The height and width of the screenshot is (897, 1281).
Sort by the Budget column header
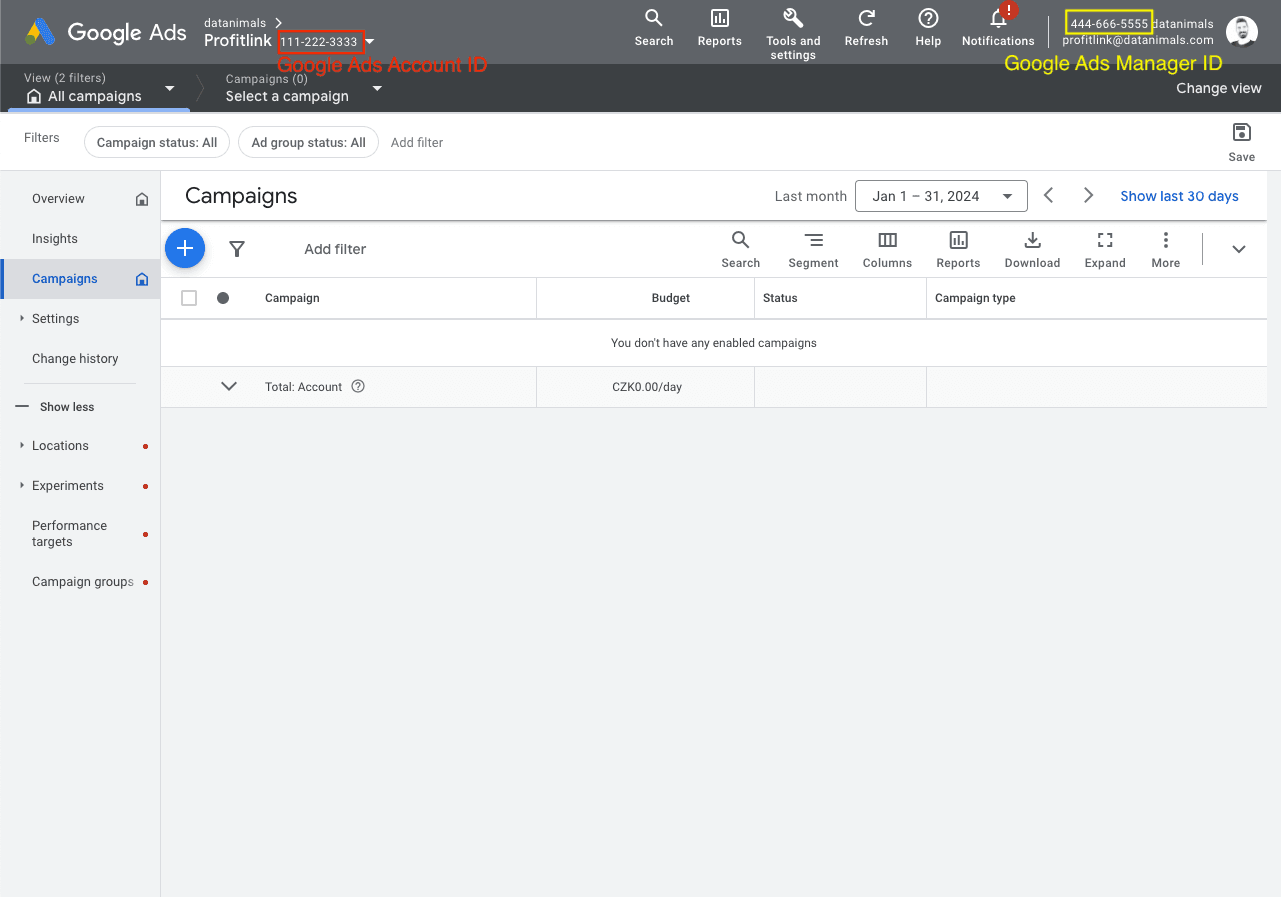pos(671,298)
